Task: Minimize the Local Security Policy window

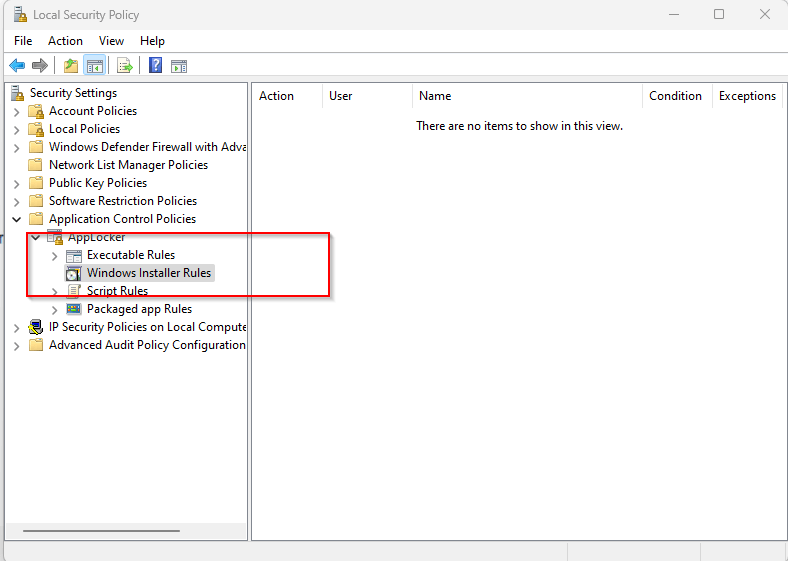Action: tap(674, 14)
